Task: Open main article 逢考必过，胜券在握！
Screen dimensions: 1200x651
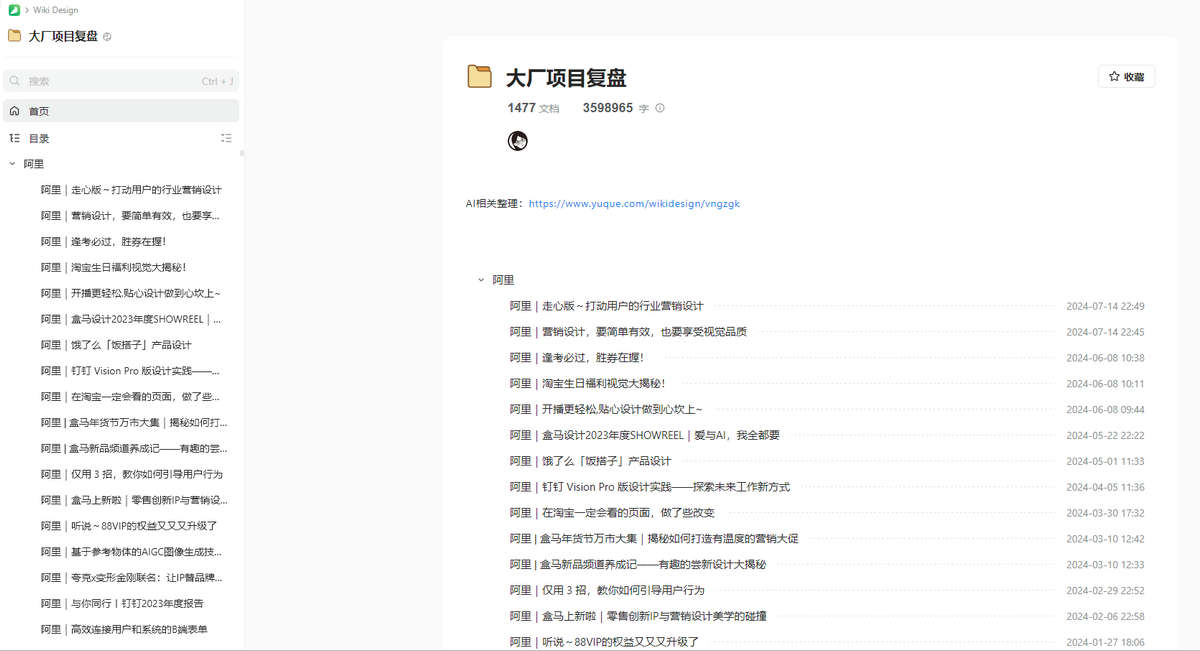Action: click(577, 358)
